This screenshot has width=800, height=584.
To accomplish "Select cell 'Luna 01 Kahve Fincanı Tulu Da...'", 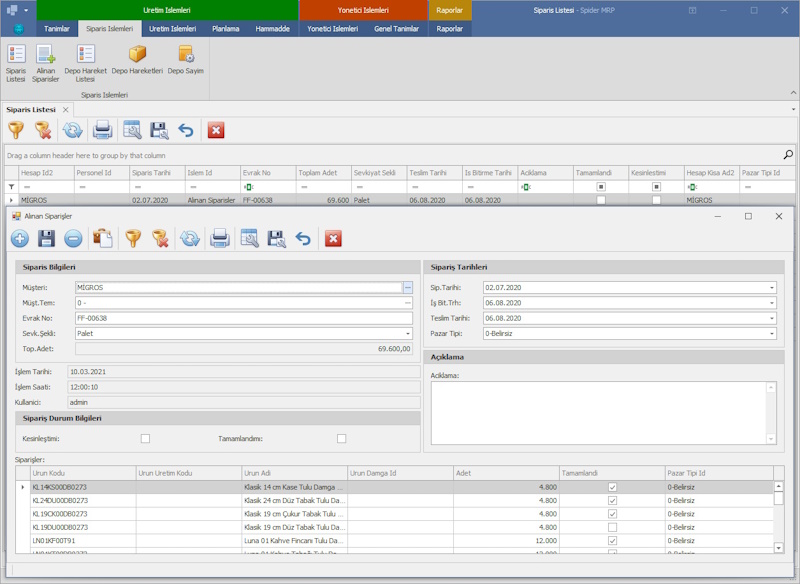I will pos(294,540).
